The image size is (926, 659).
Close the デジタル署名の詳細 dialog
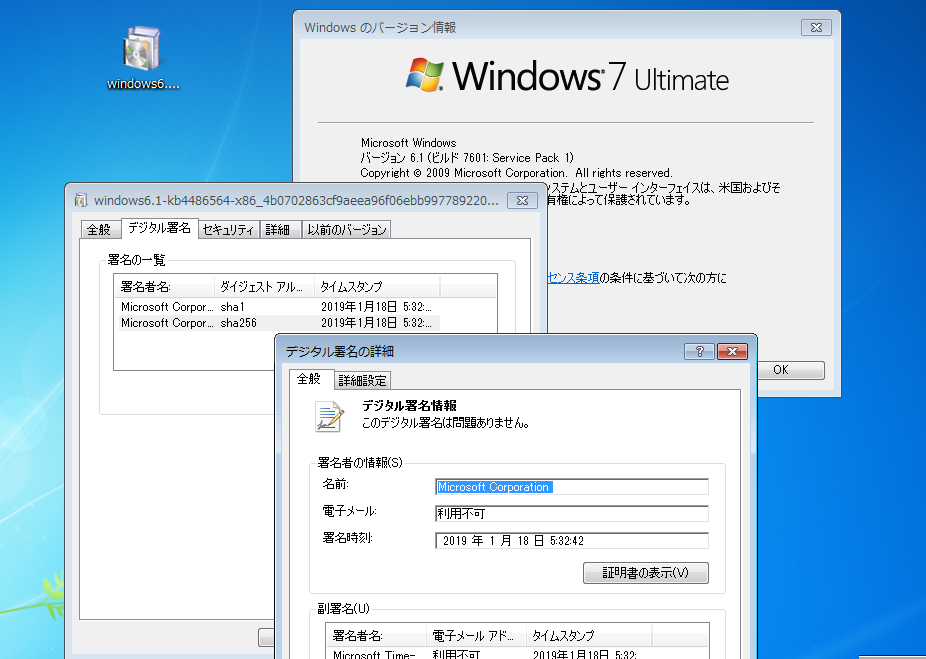tap(732, 351)
